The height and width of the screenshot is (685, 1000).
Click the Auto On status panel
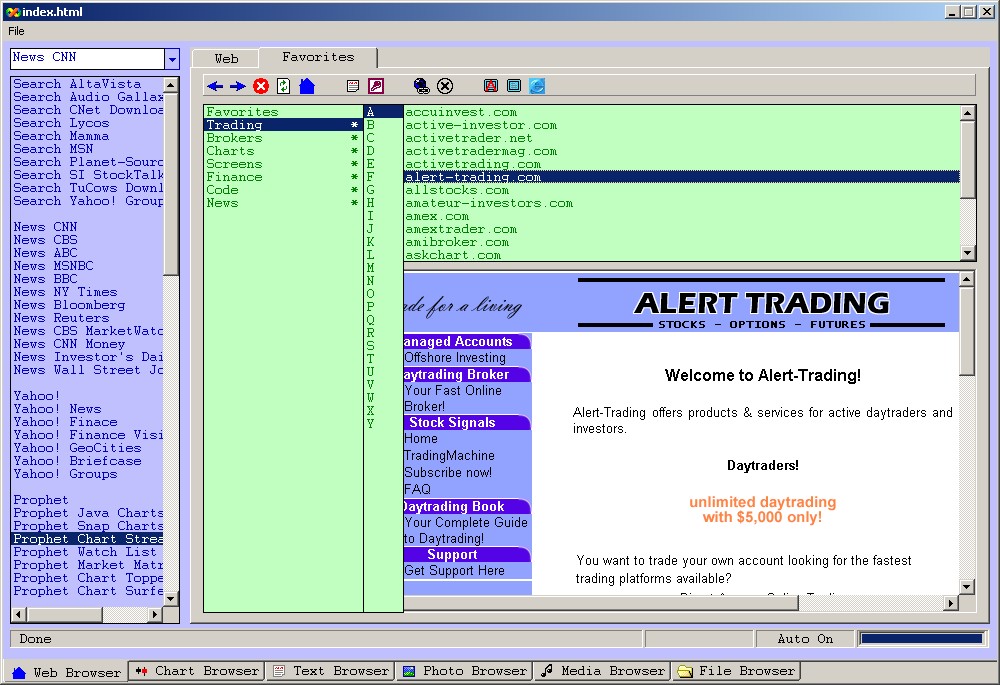coord(804,639)
